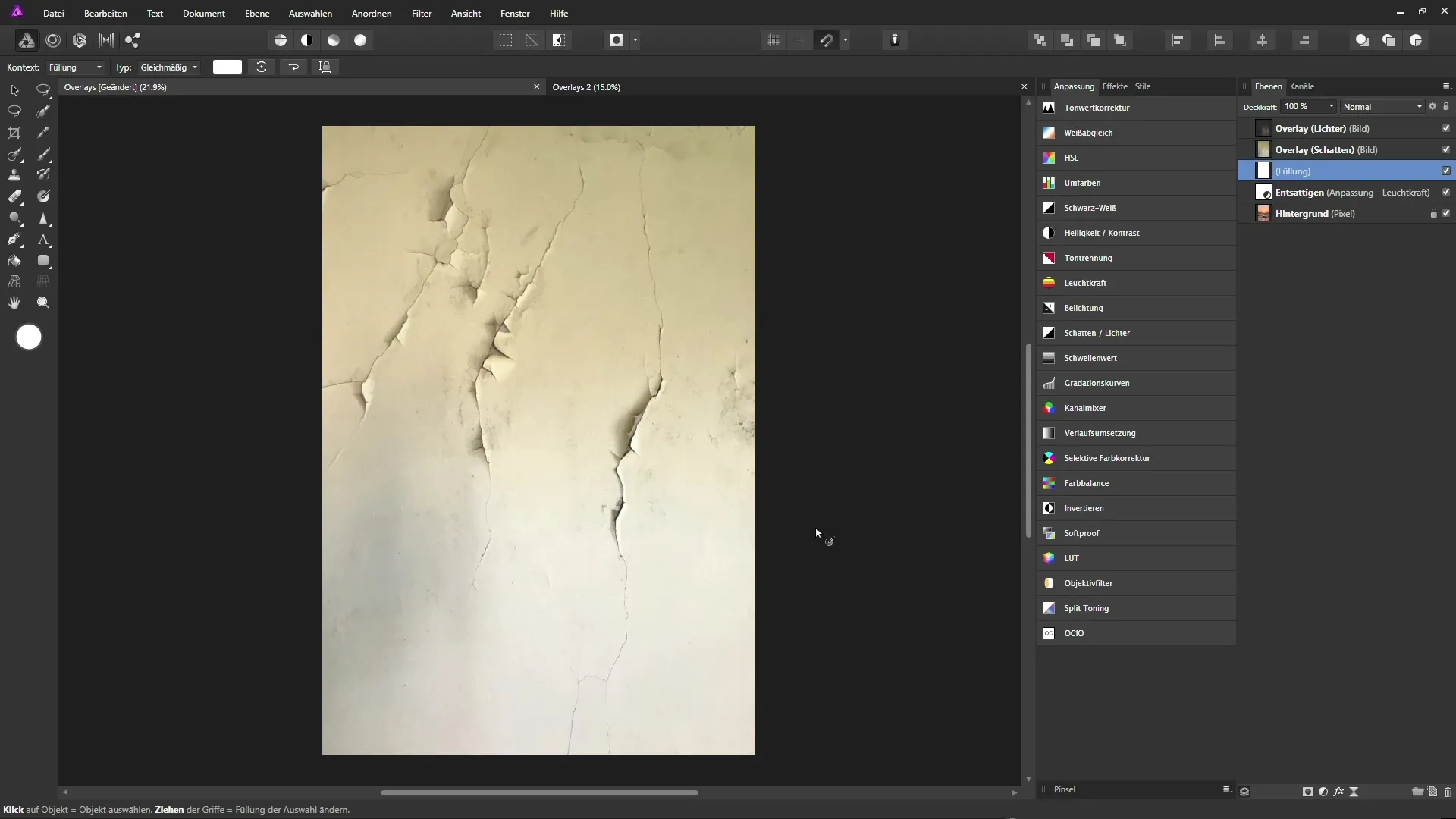Switch to the Kanäle tab

point(1302,86)
